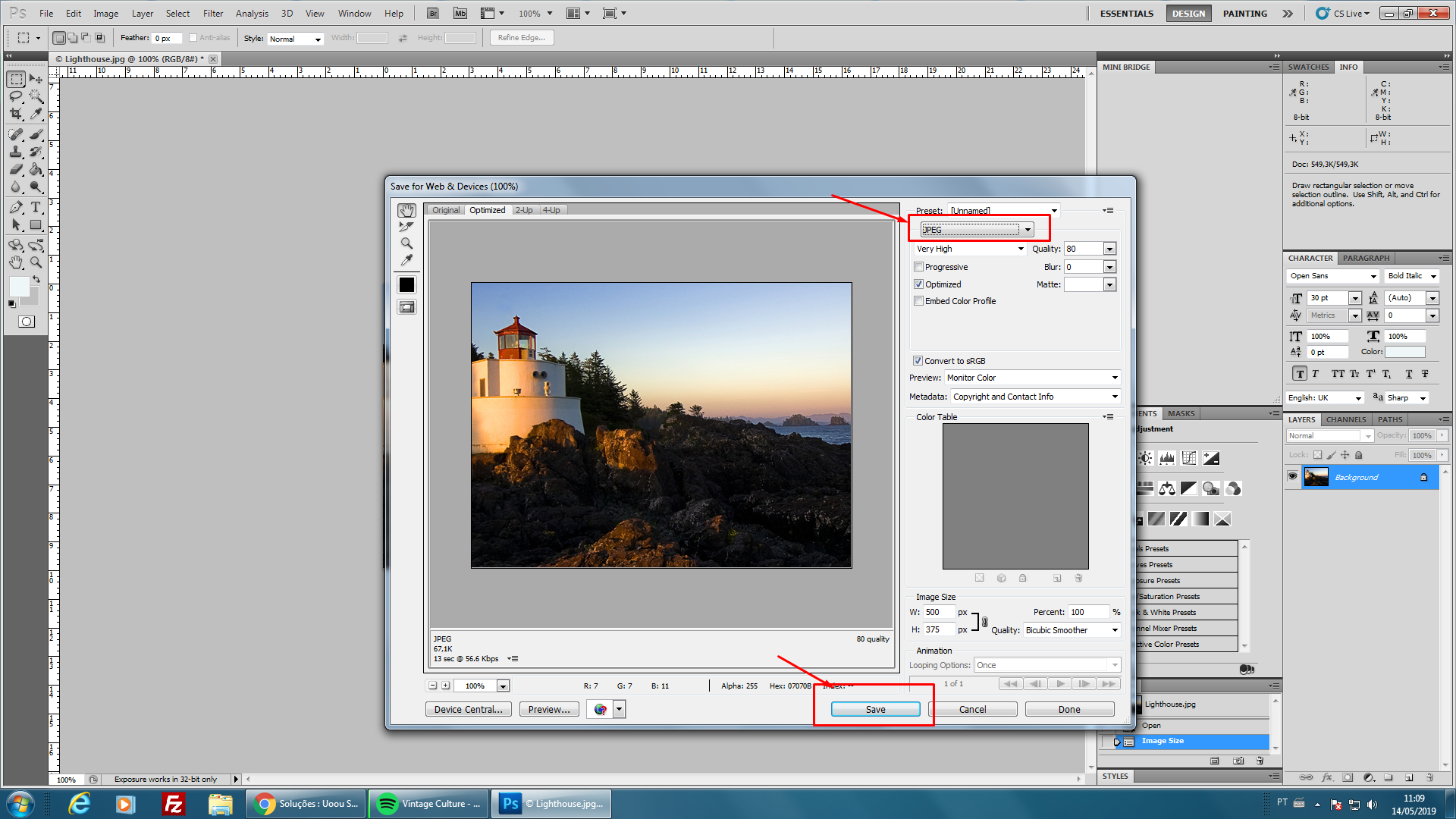Open the Very High quality preset dropdown
This screenshot has height=819, width=1456.
point(970,249)
